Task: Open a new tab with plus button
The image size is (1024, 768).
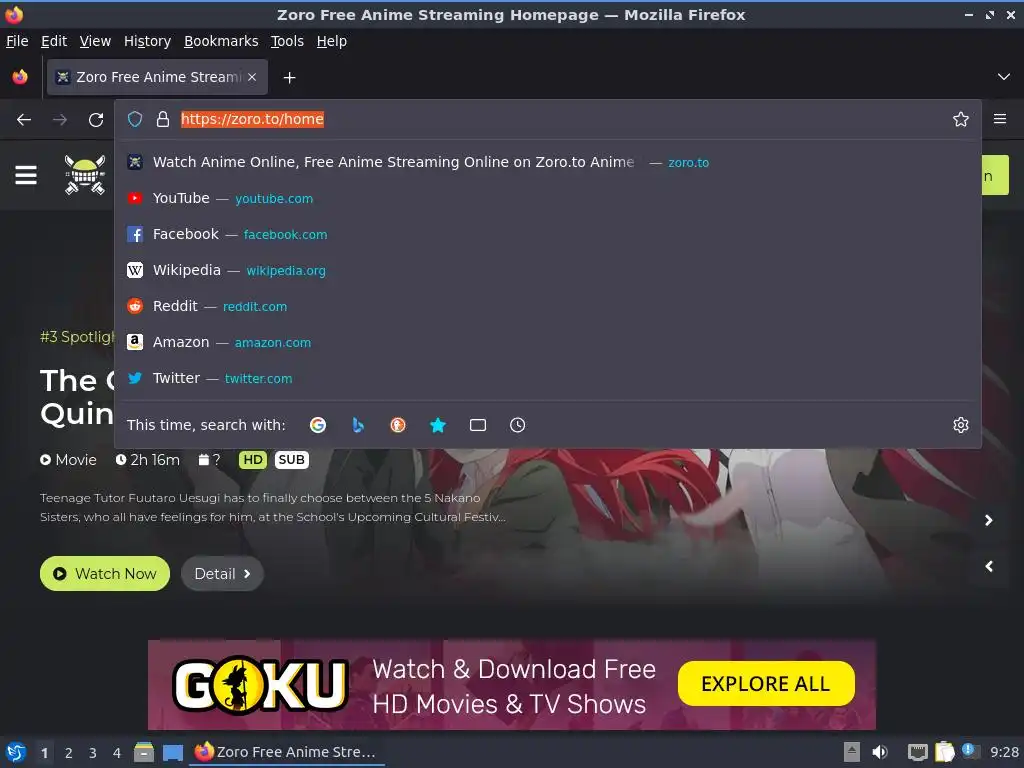Action: pyautogui.click(x=289, y=78)
